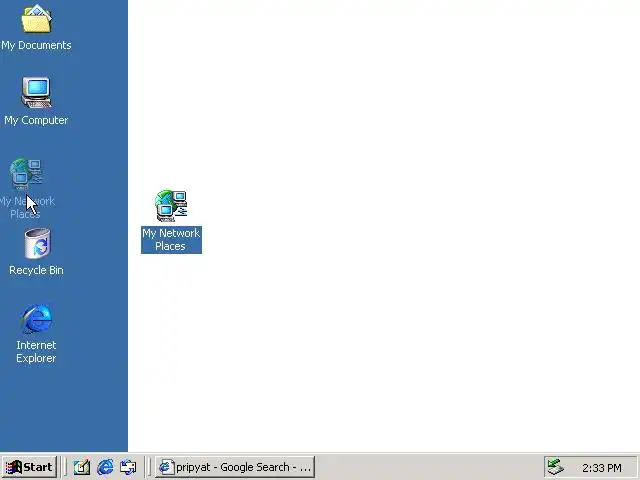Click the 'My Computer' label text

pos(36,120)
